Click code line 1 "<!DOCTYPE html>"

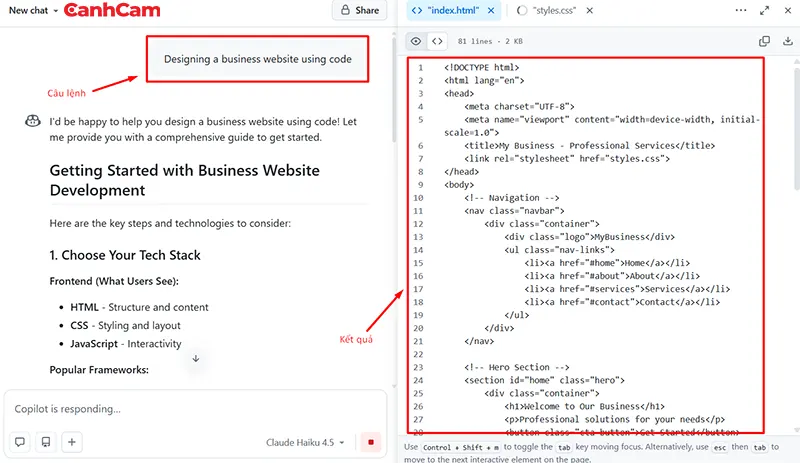point(482,67)
